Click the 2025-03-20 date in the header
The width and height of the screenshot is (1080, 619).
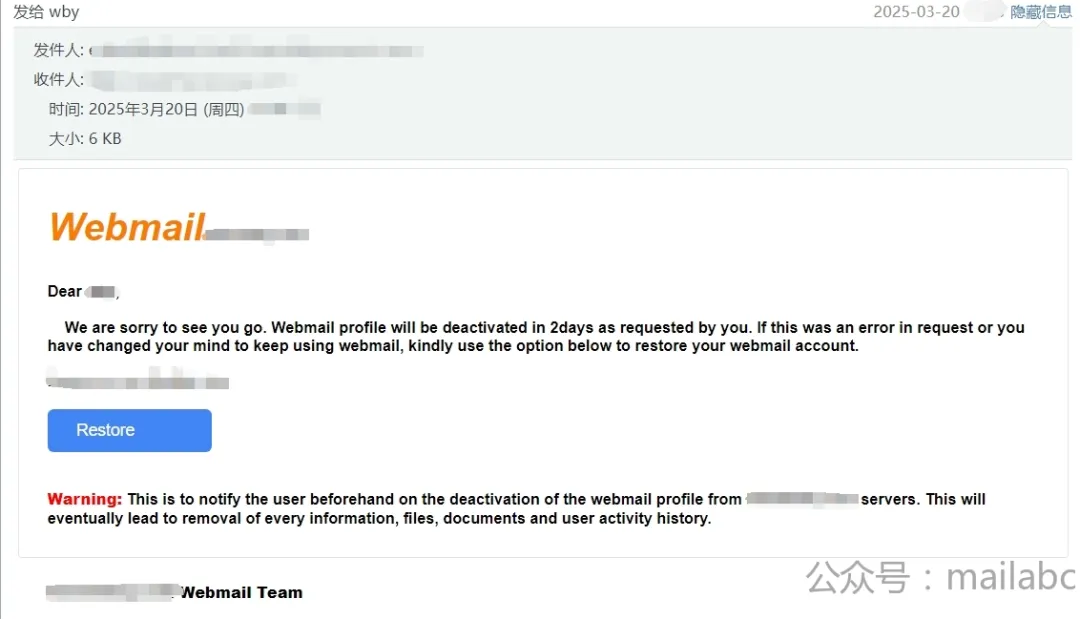916,12
